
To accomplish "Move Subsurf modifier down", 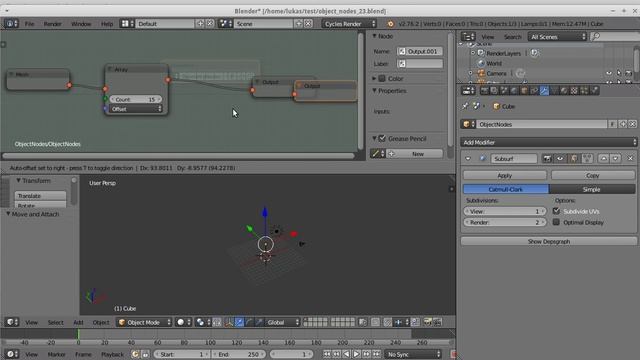I will click(x=616, y=158).
